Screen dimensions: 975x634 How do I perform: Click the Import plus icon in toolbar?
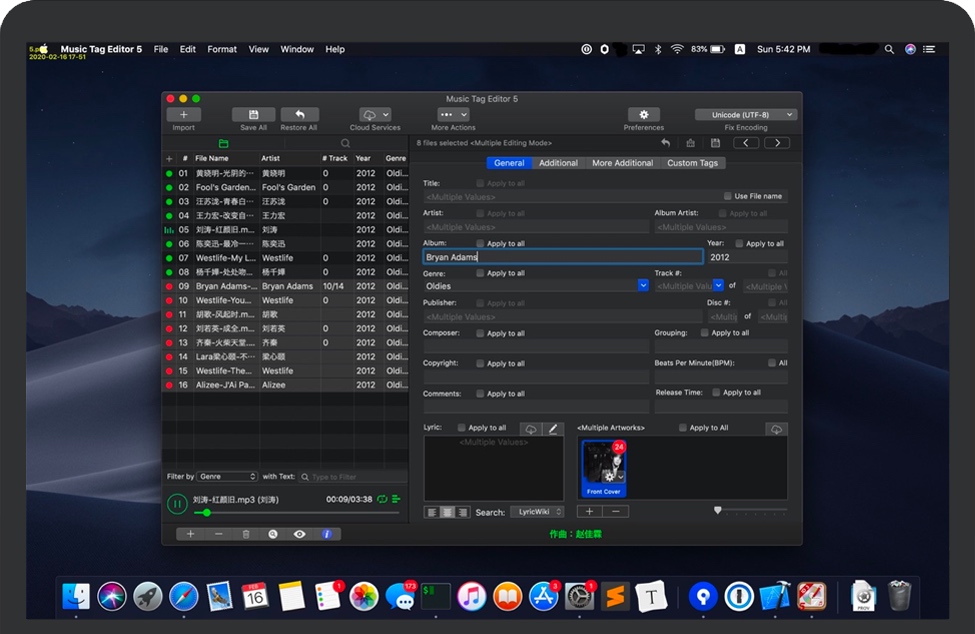[183, 115]
